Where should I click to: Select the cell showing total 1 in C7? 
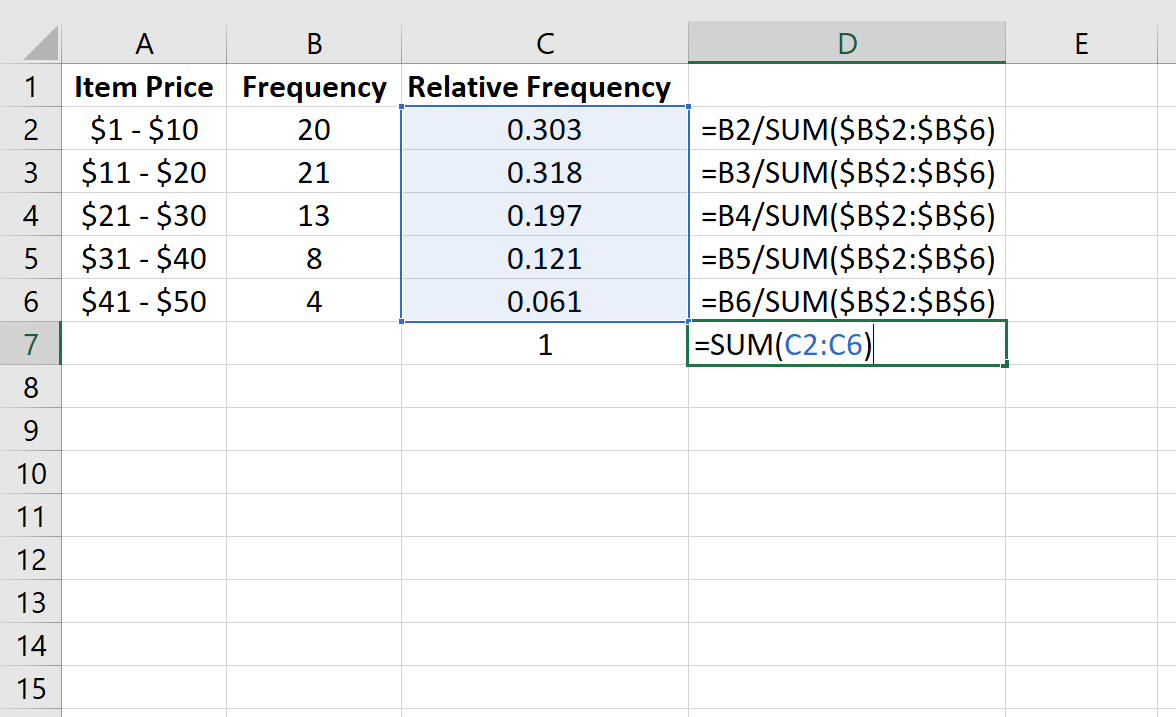544,343
